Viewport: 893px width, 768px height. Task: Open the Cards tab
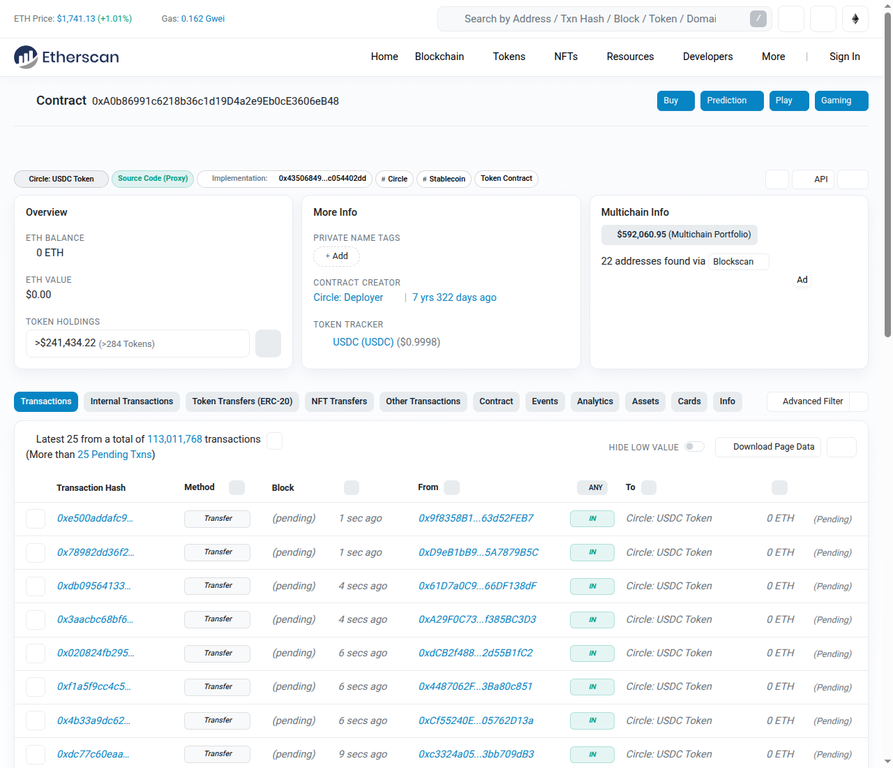click(x=689, y=401)
